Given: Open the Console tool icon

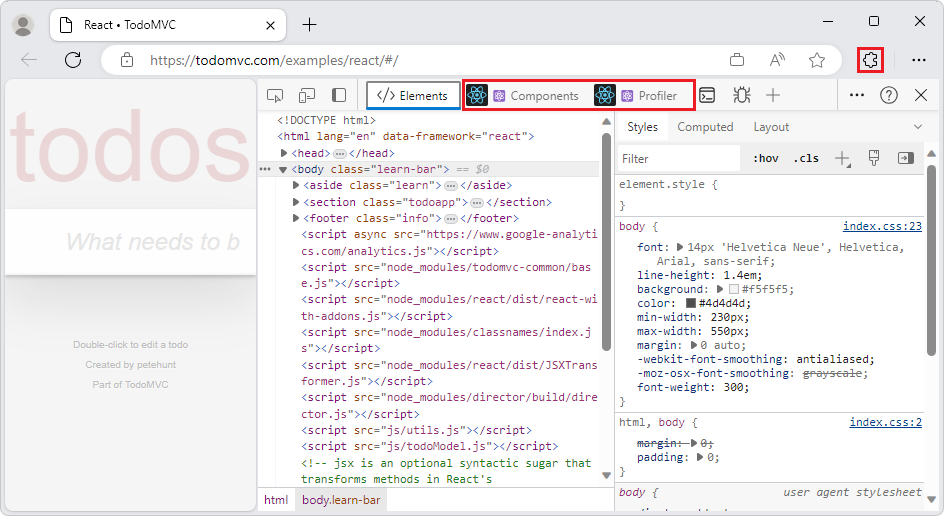Looking at the screenshot, I should point(707,95).
